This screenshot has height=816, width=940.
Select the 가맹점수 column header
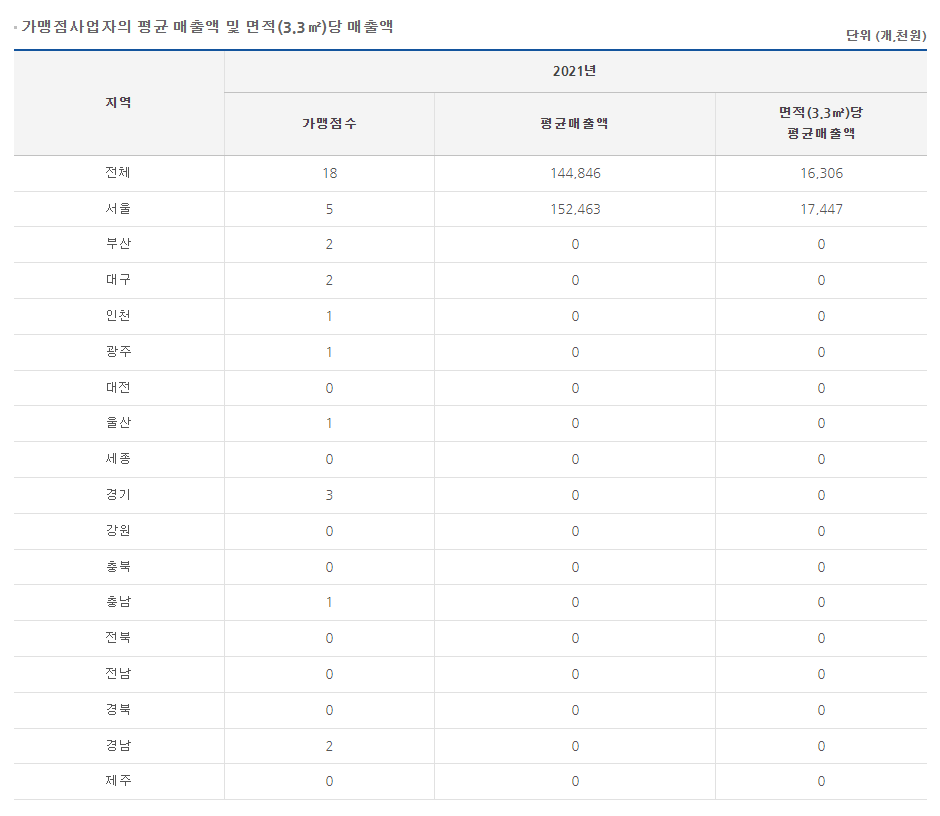tap(329, 123)
